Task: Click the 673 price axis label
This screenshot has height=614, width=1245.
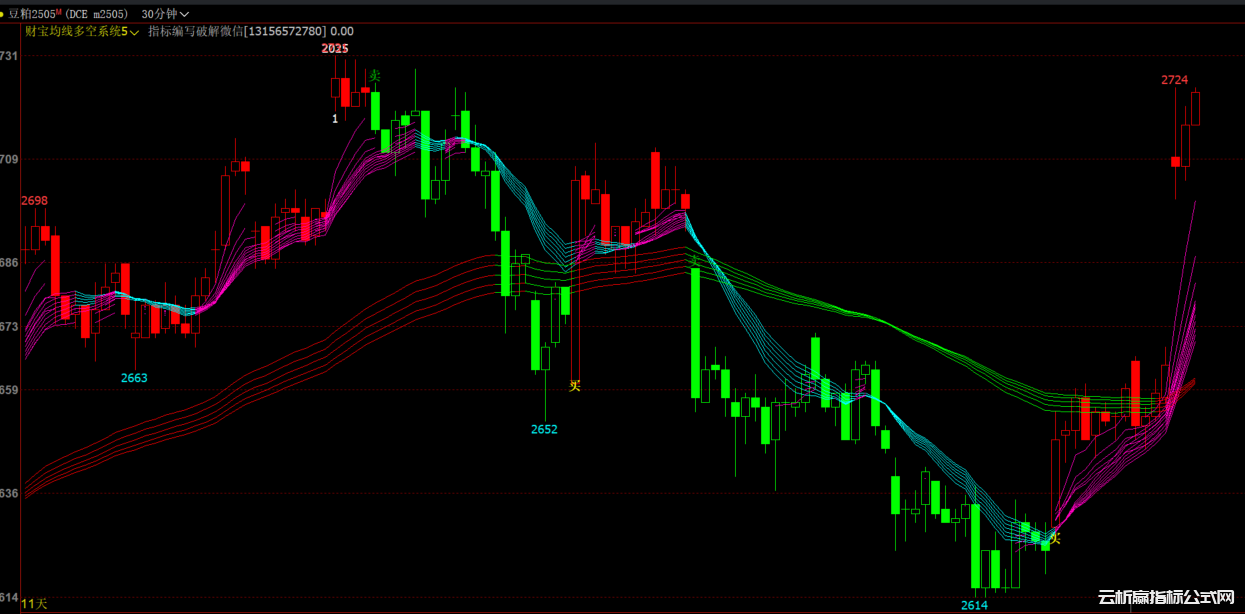Action: (9, 326)
